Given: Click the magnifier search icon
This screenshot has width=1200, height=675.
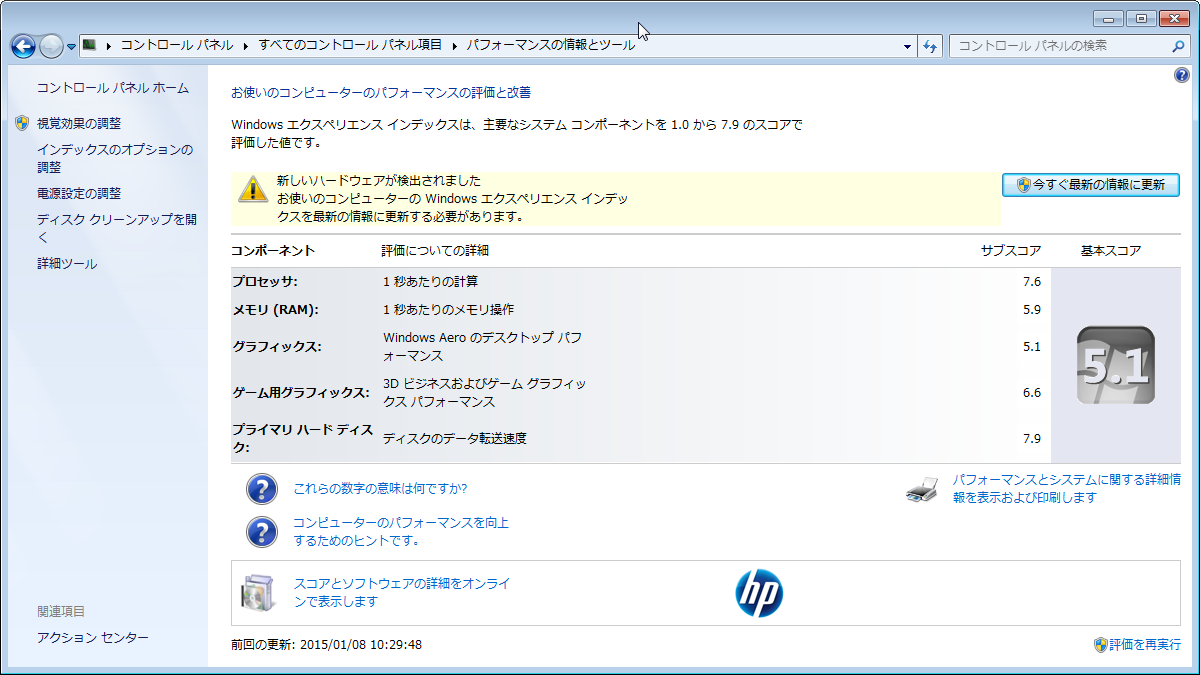Looking at the screenshot, I should pyautogui.click(x=1179, y=45).
